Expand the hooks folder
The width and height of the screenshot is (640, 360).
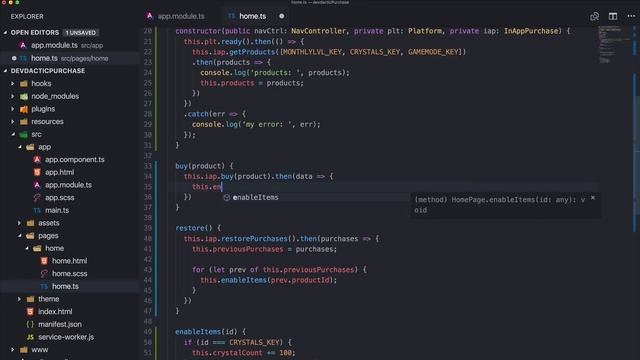(x=13, y=83)
